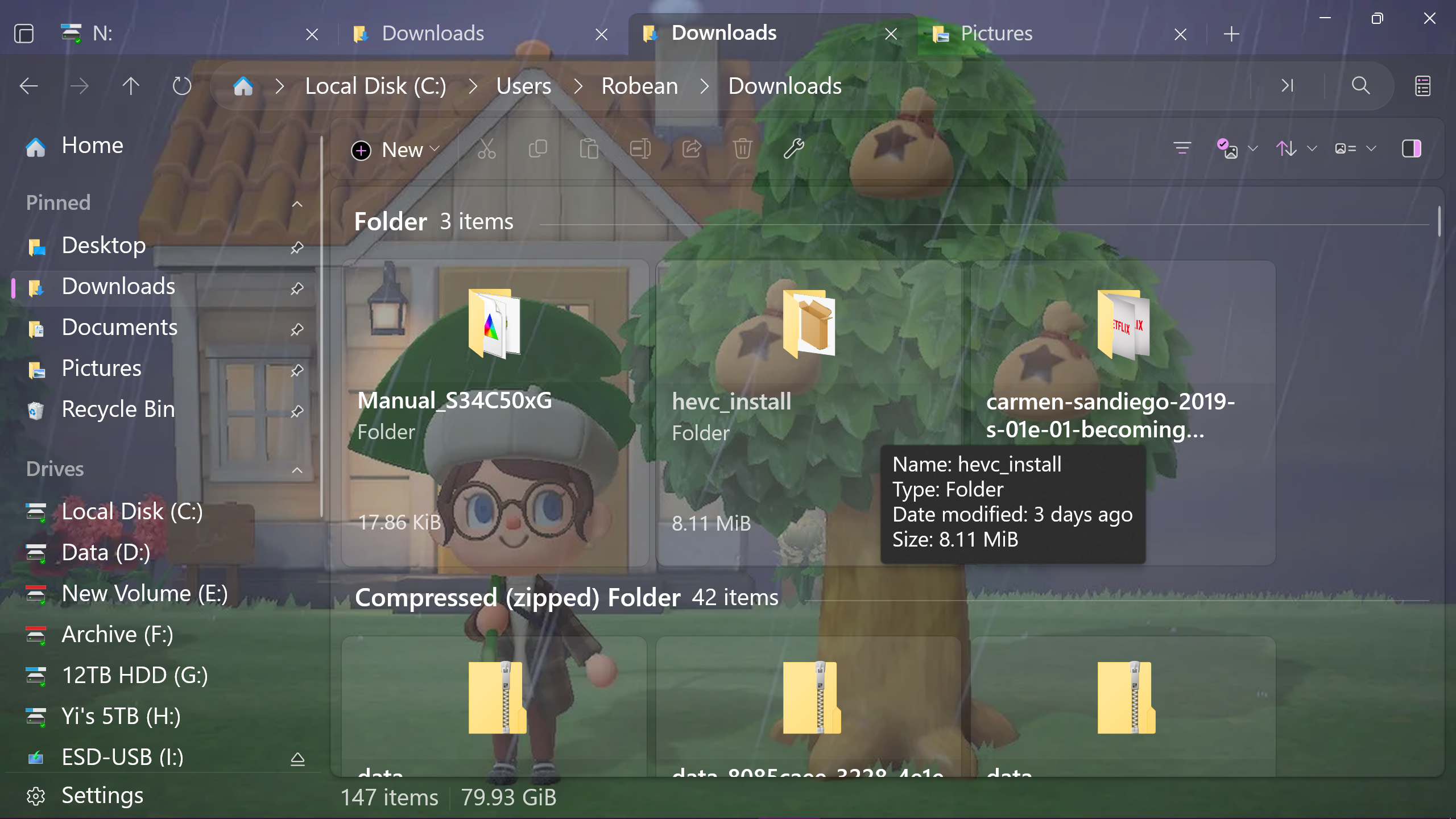
Task: Collapse the Pinned sidebar section
Action: [x=297, y=204]
